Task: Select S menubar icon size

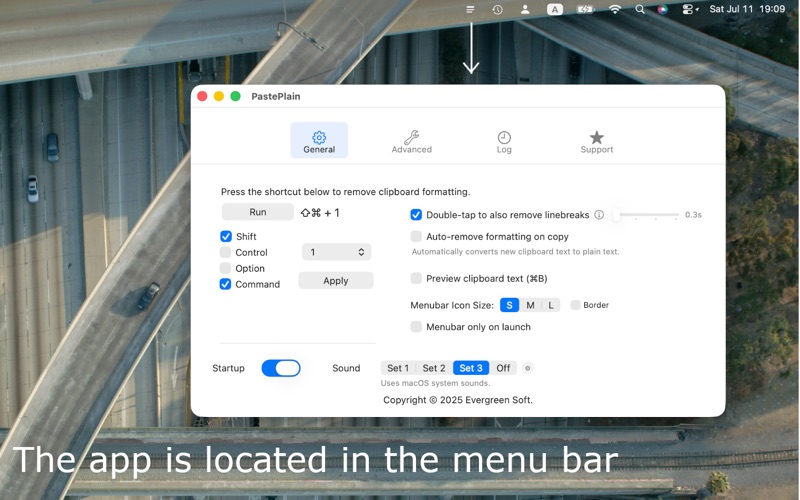Action: [509, 305]
